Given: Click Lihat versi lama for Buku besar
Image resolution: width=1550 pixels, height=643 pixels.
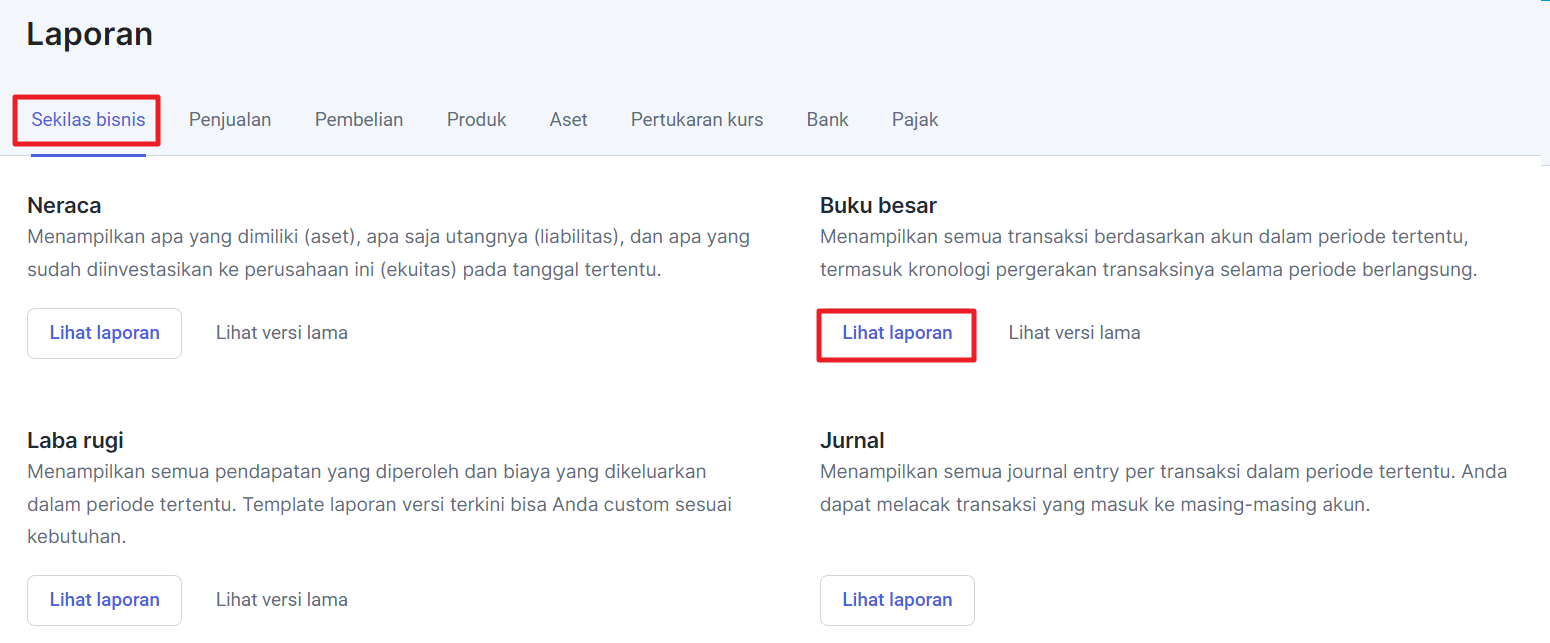Looking at the screenshot, I should [x=1074, y=333].
